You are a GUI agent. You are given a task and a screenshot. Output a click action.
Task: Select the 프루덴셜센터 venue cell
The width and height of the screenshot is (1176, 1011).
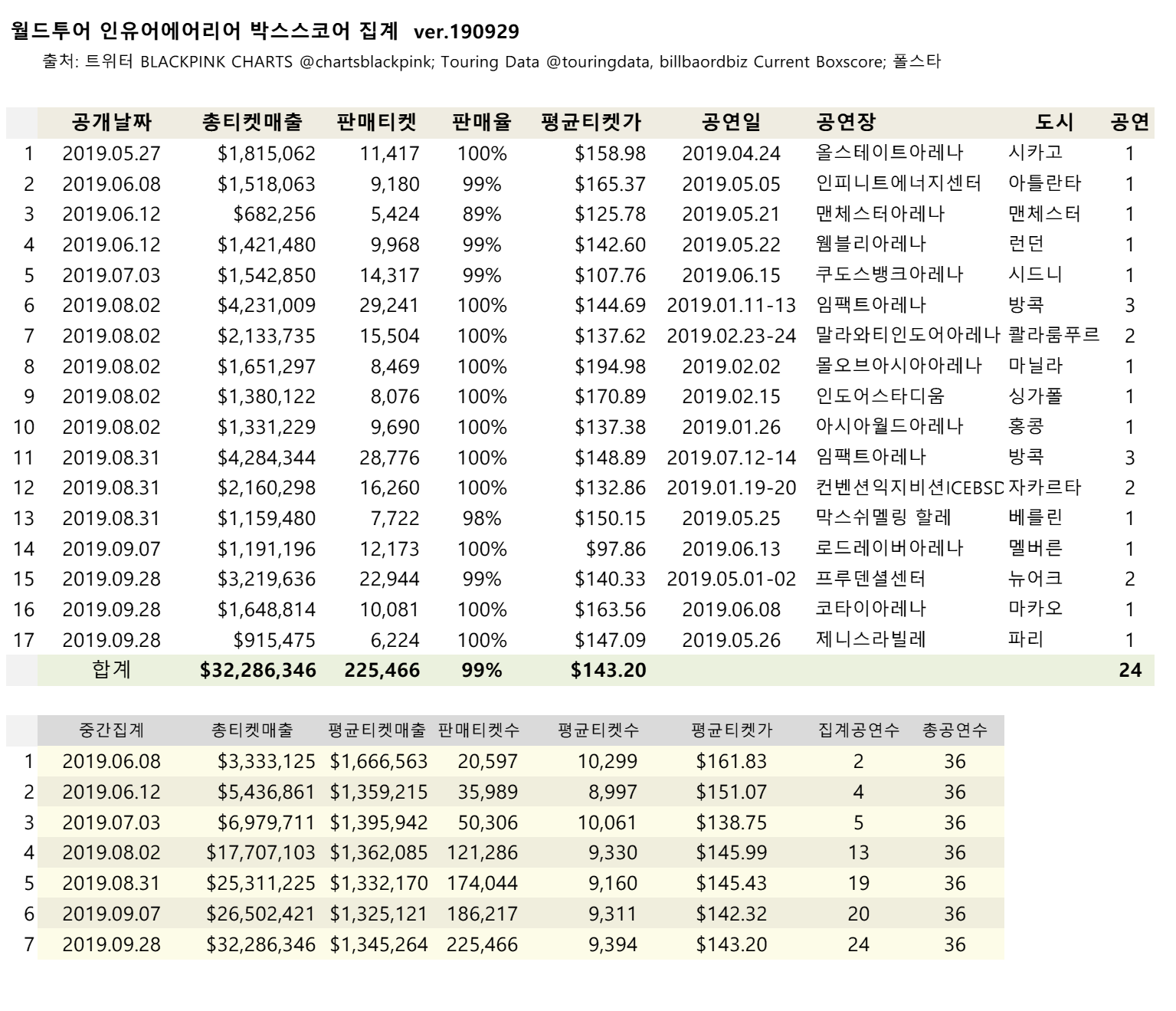click(871, 579)
